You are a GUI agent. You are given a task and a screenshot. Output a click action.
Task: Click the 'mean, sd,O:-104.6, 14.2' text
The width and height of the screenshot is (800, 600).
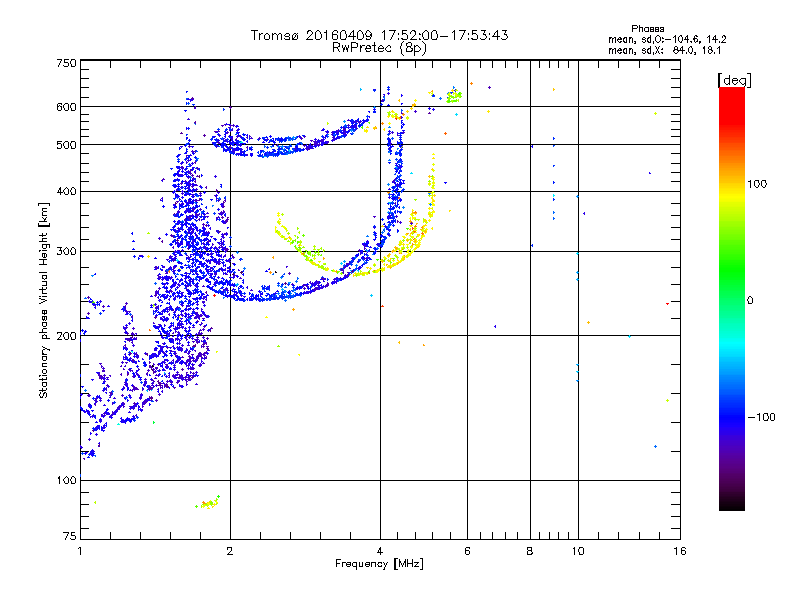[x=667, y=39]
